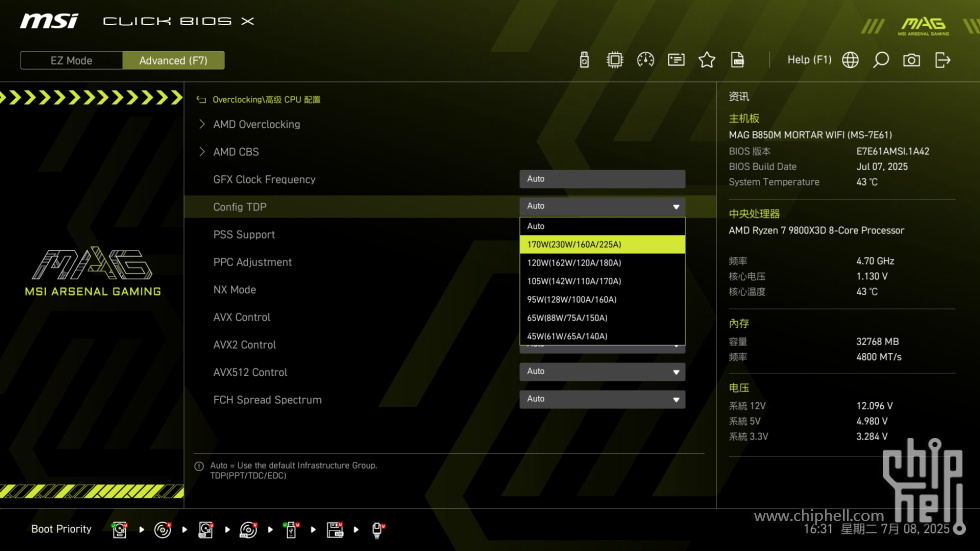Click the 32768 MB memory capacity

coord(877,342)
